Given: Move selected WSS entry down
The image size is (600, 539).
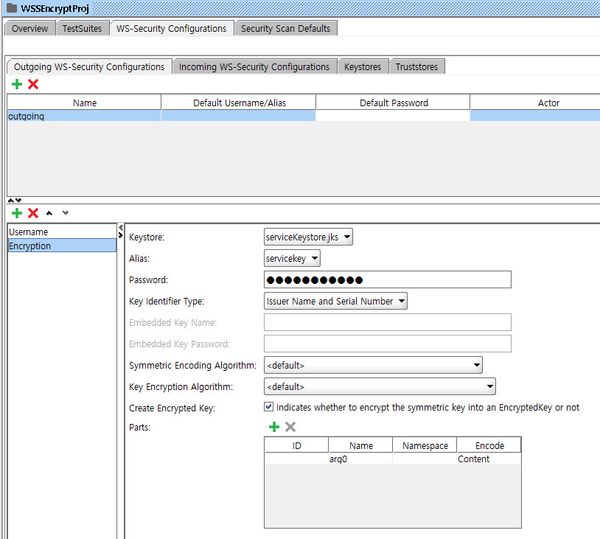Looking at the screenshot, I should tap(65, 213).
